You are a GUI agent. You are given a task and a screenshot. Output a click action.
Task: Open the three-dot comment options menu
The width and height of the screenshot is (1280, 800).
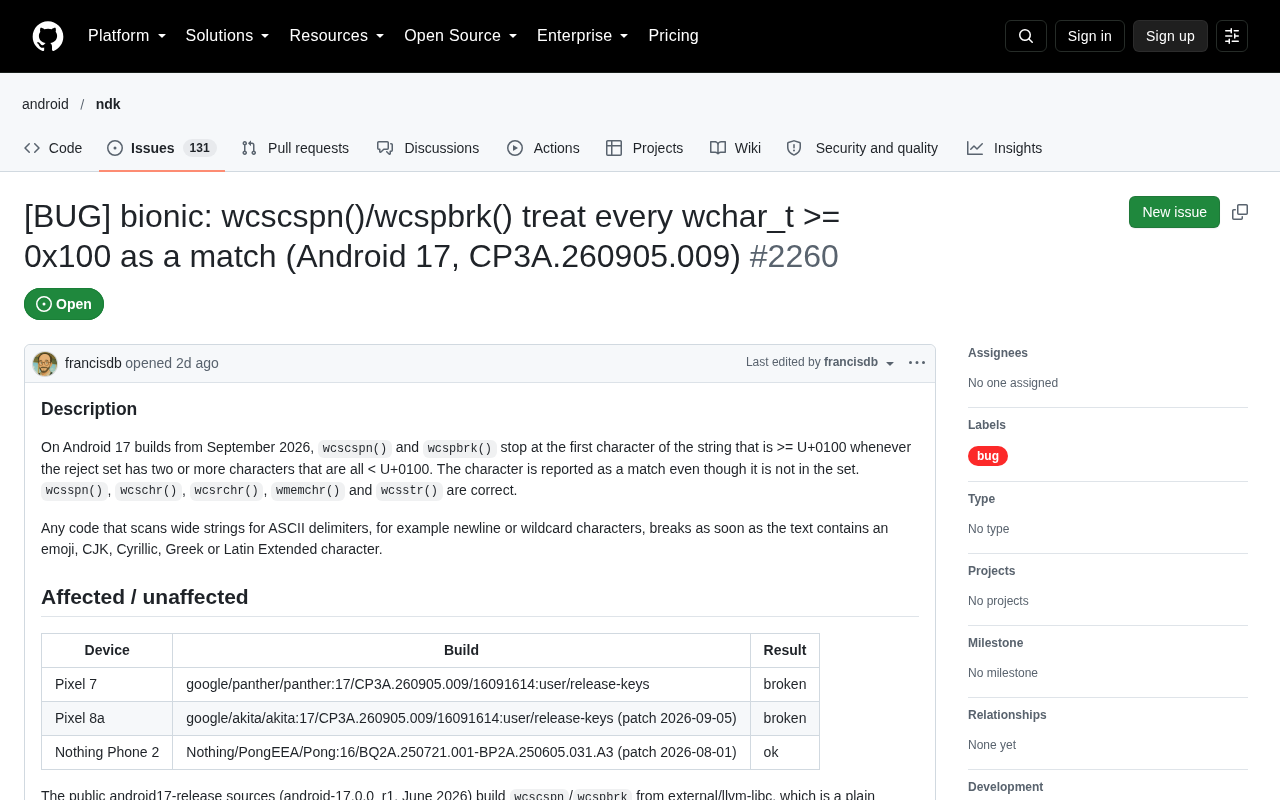click(x=917, y=363)
